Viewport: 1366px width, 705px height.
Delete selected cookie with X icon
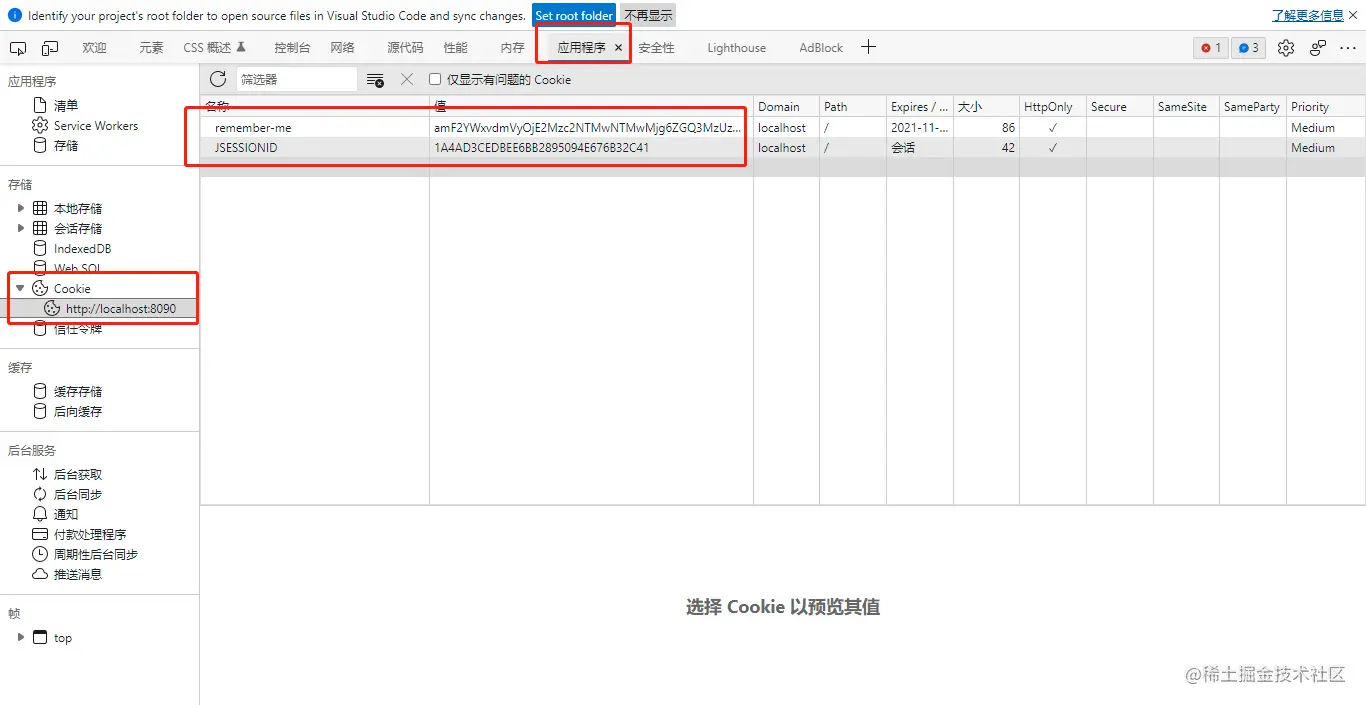pos(407,79)
